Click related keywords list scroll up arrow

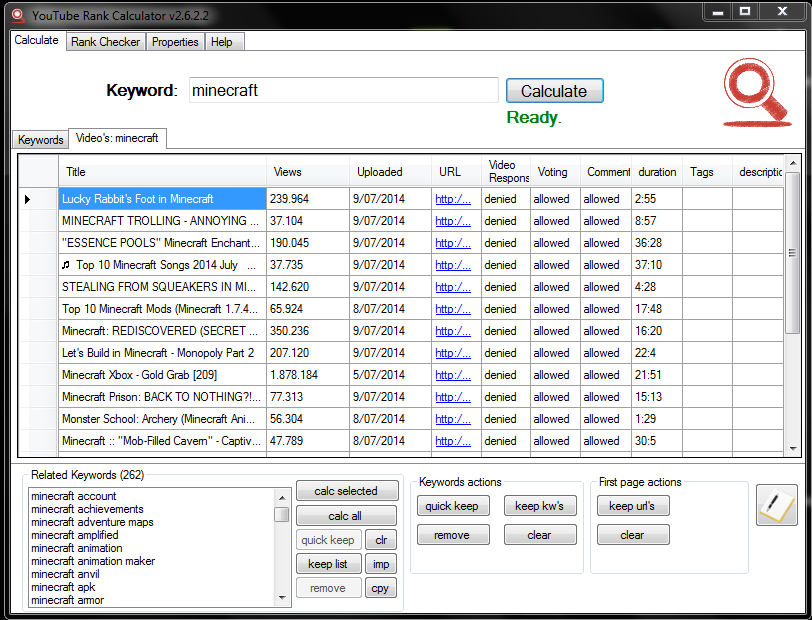282,497
